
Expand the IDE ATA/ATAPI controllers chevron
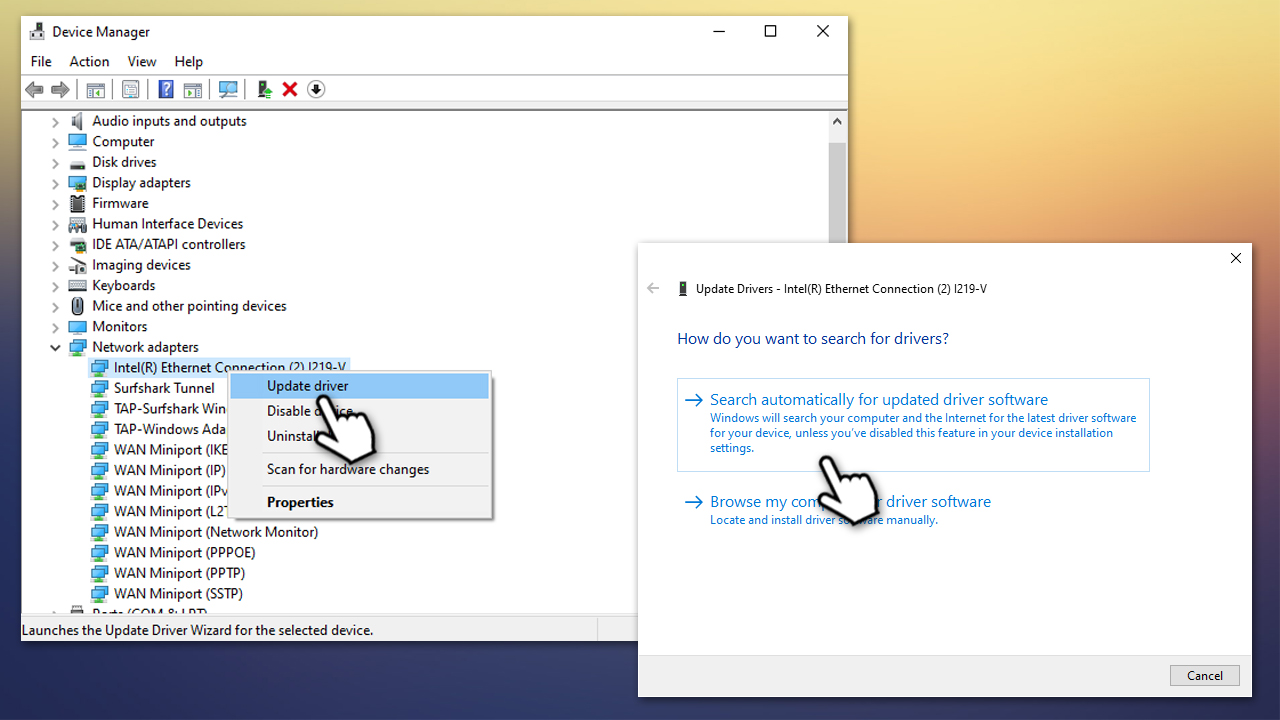[x=56, y=245]
